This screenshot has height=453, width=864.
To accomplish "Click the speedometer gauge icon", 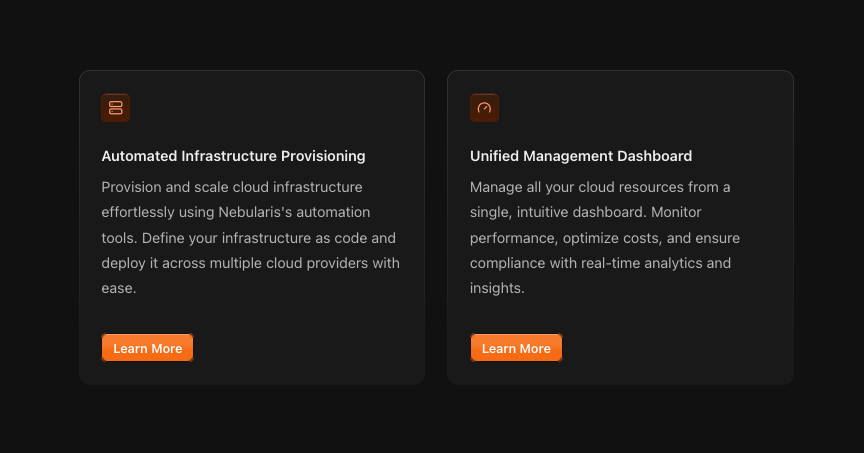I will click(484, 107).
